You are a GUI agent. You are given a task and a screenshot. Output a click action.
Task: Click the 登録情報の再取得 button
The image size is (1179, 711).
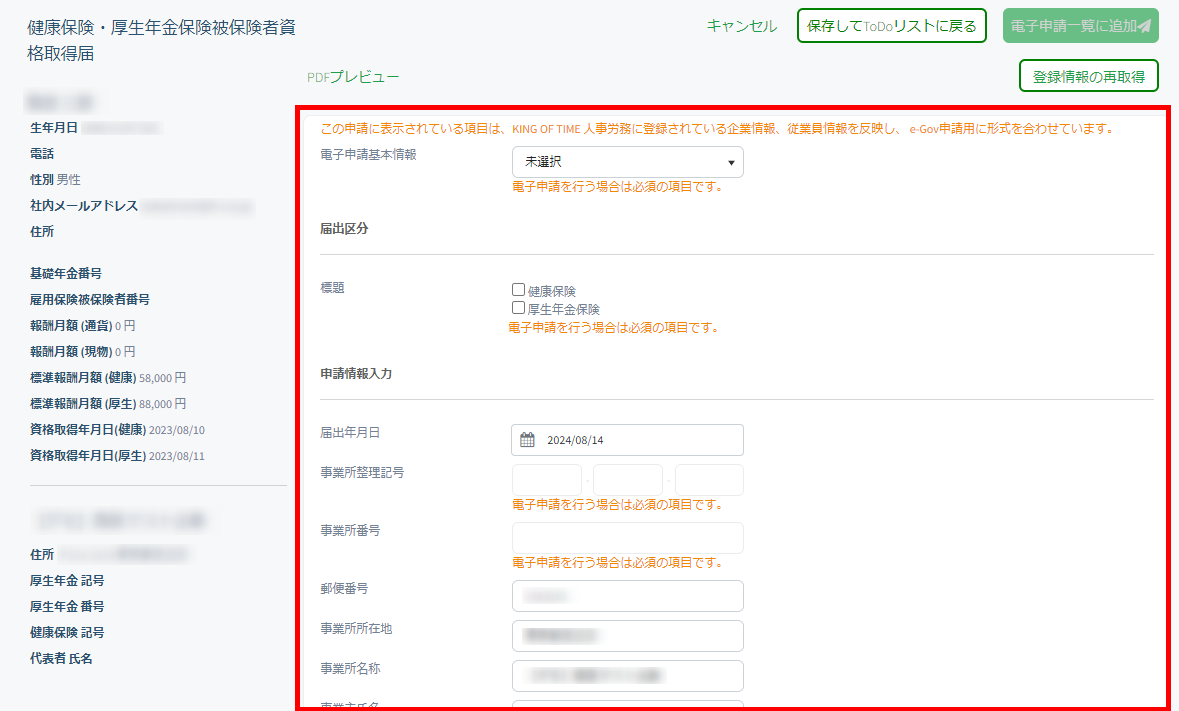coord(1088,76)
